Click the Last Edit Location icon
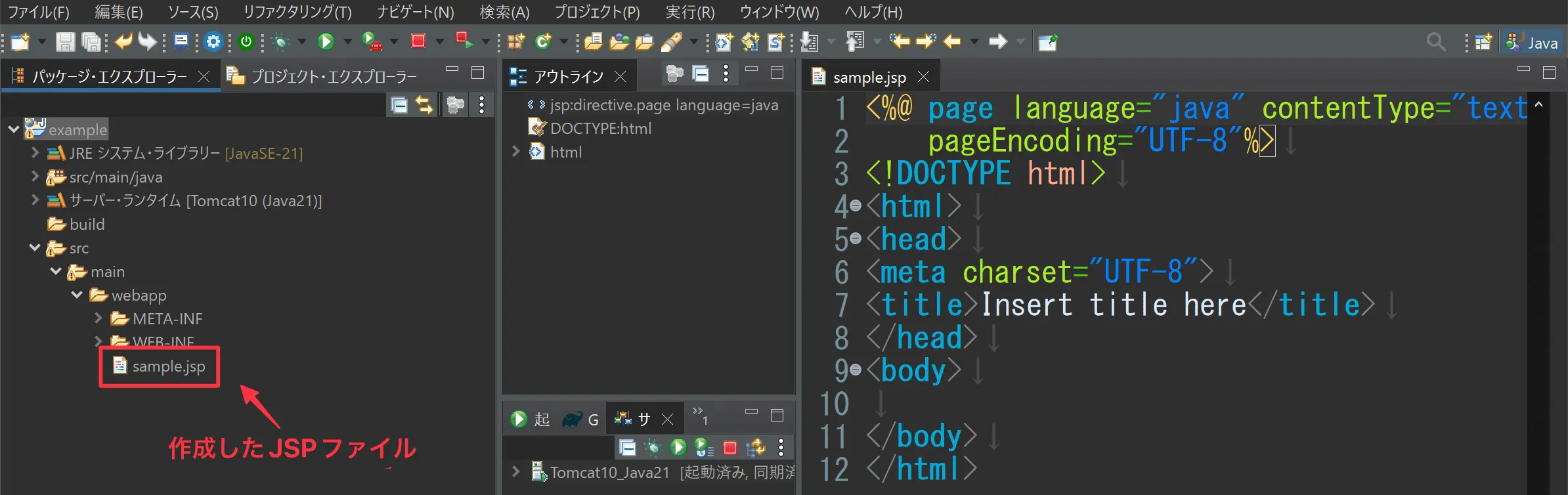Screen dimensions: 1568x495 click(900, 42)
